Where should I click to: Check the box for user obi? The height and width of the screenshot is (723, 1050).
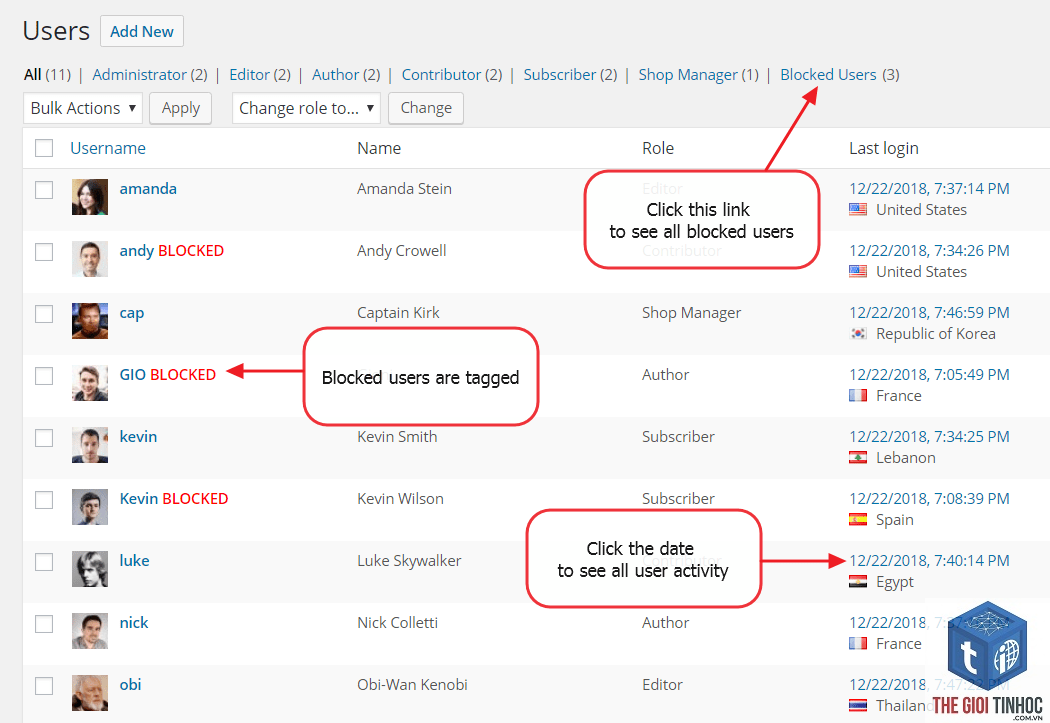[44, 686]
